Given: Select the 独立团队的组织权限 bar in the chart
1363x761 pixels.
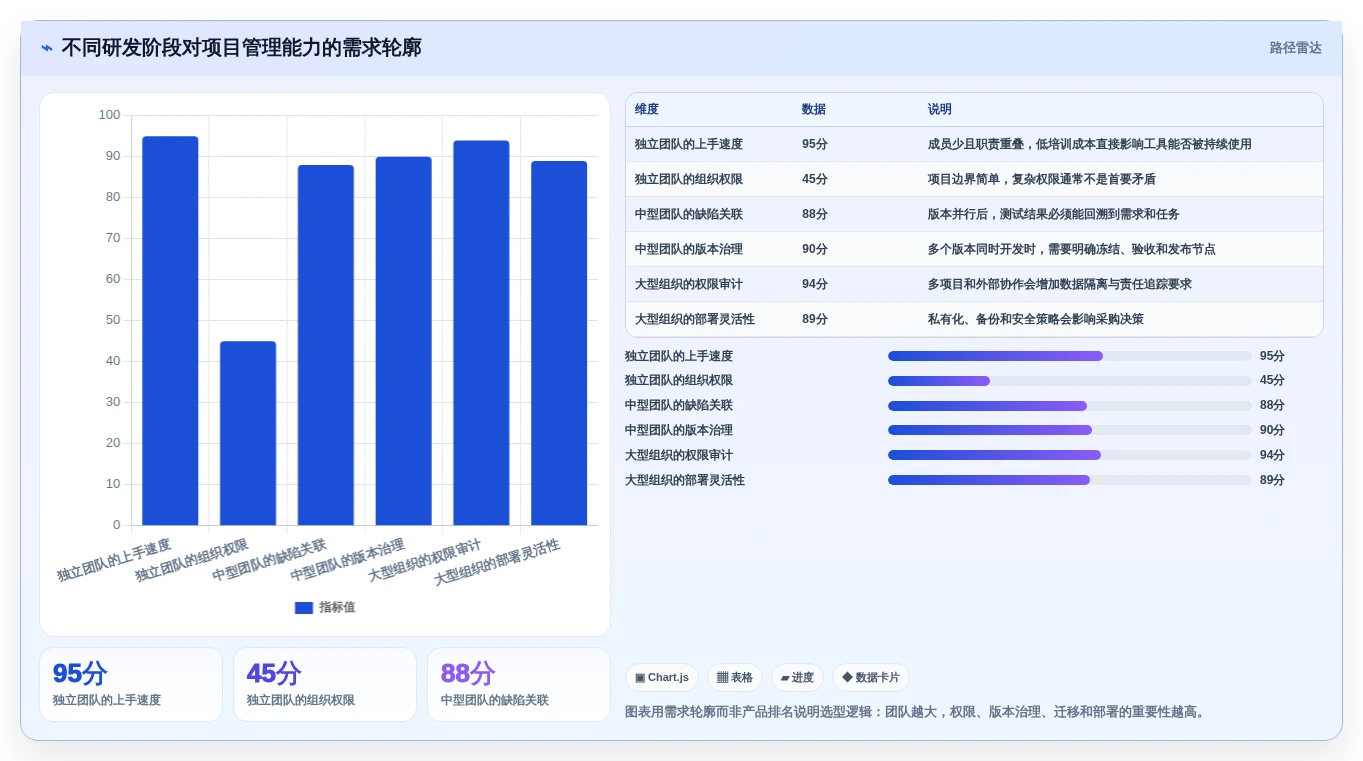Looking at the screenshot, I should (x=248, y=433).
